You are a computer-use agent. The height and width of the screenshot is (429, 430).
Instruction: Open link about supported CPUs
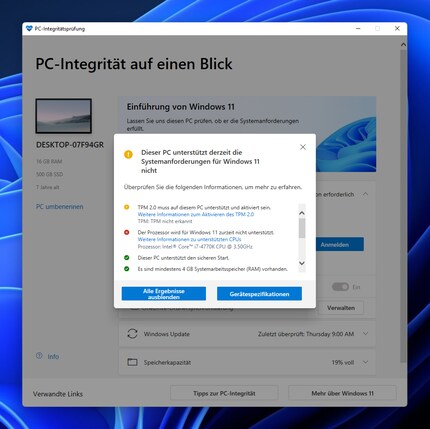(x=189, y=239)
